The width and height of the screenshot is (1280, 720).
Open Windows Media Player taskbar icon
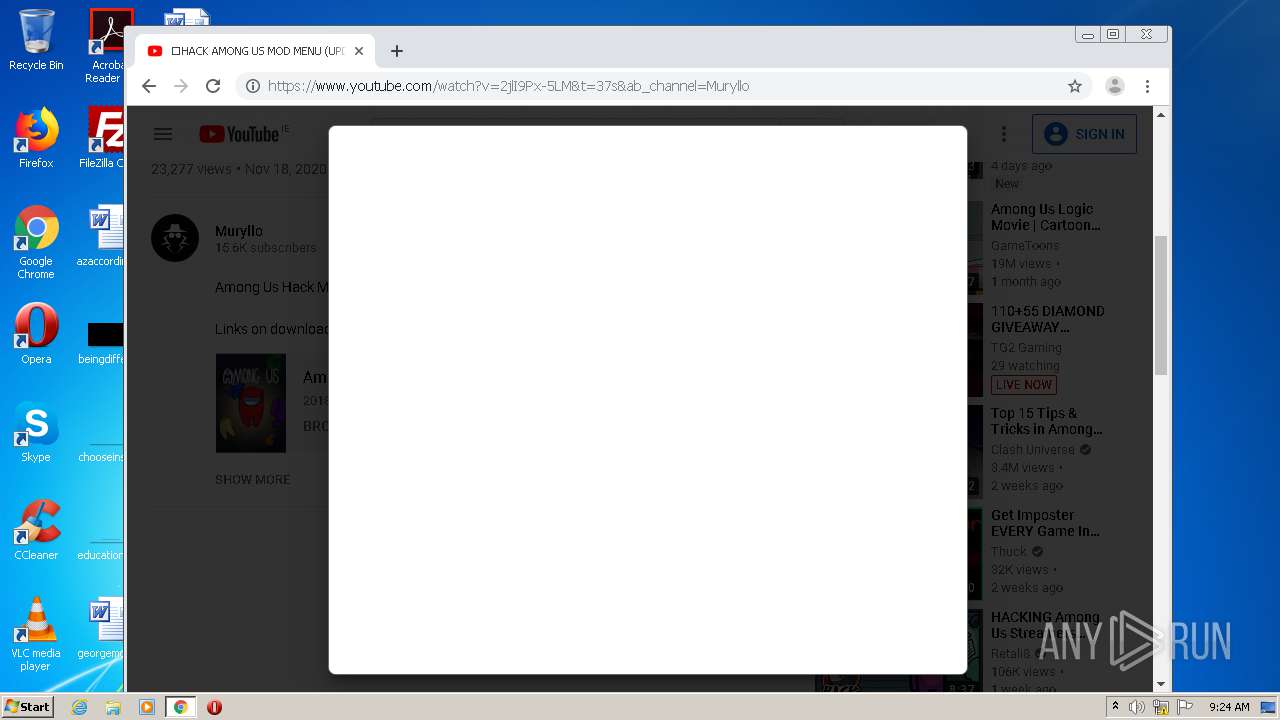click(x=147, y=707)
